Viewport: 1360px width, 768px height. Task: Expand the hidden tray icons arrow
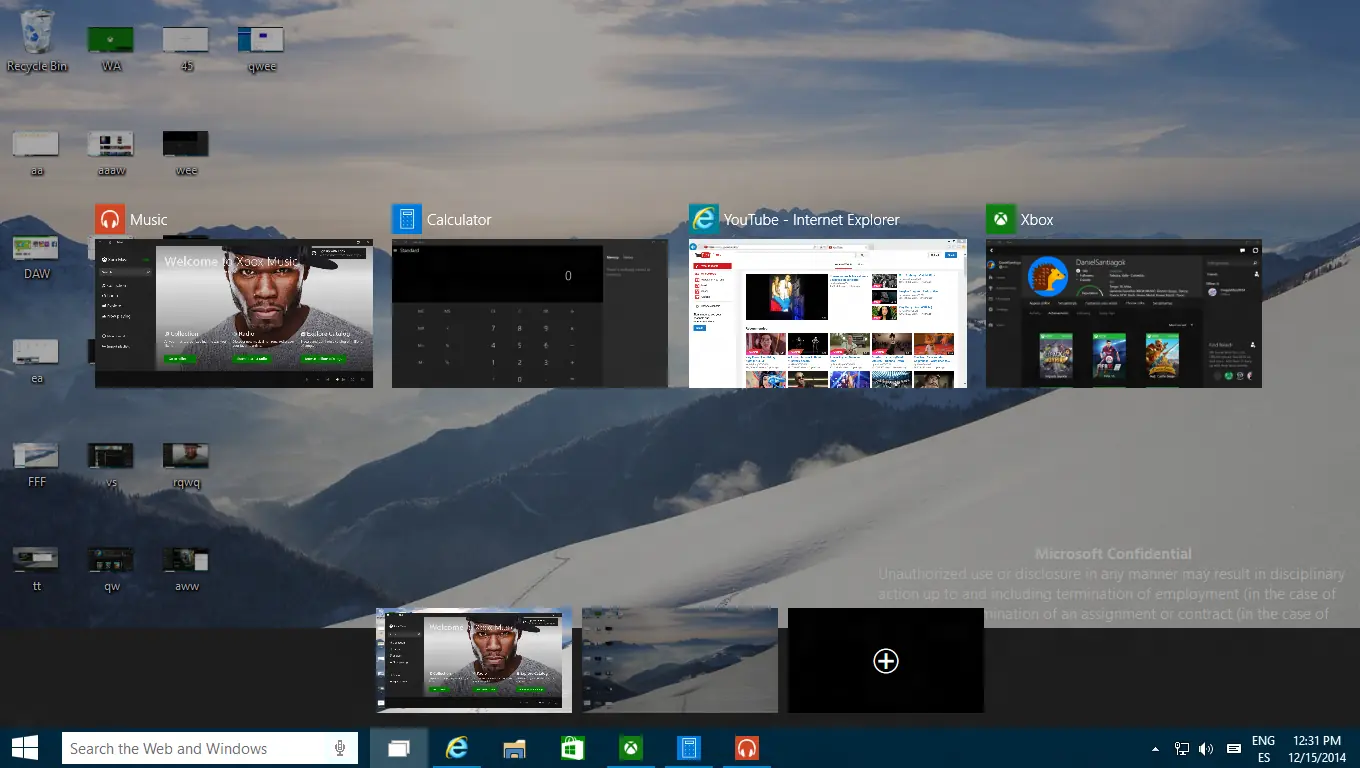coord(1155,749)
